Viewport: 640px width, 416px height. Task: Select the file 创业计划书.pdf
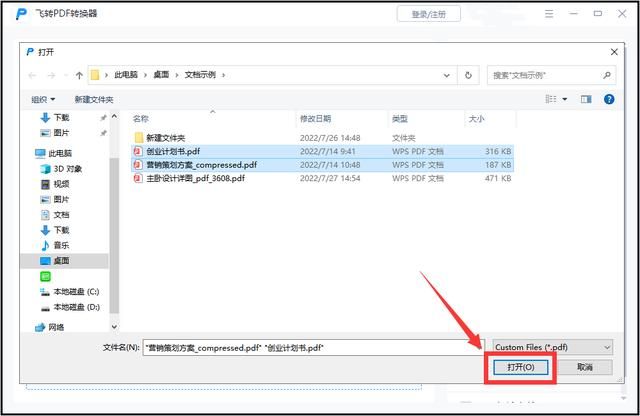tap(322, 151)
